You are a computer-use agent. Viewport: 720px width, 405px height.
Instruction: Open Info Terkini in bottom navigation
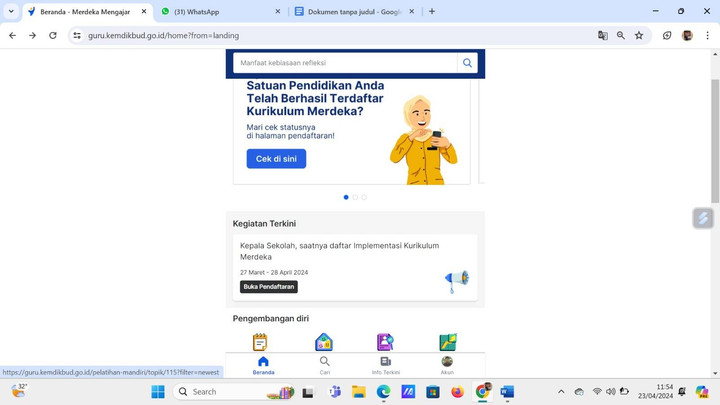coord(386,365)
